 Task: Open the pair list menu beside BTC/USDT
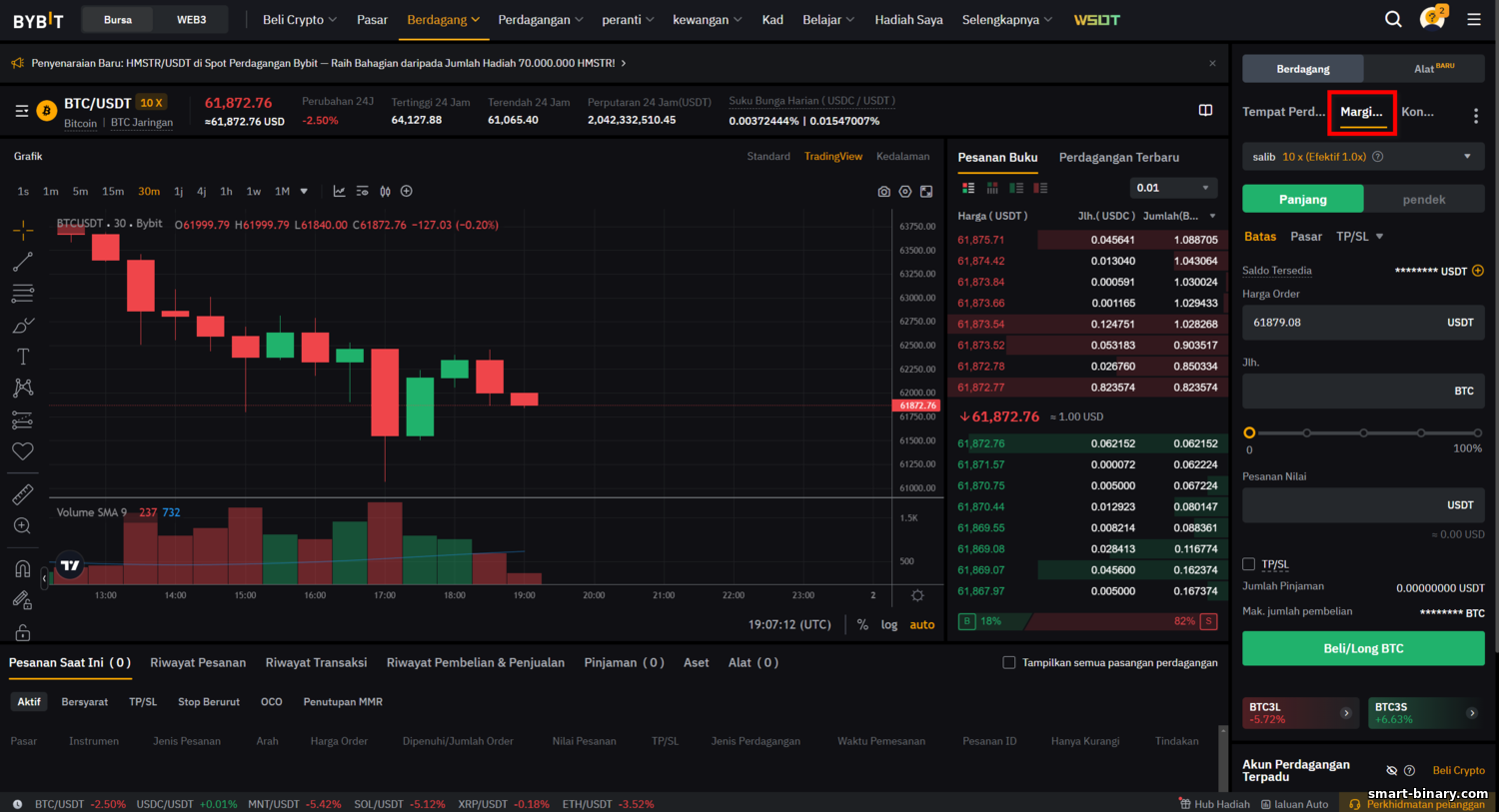click(x=22, y=111)
